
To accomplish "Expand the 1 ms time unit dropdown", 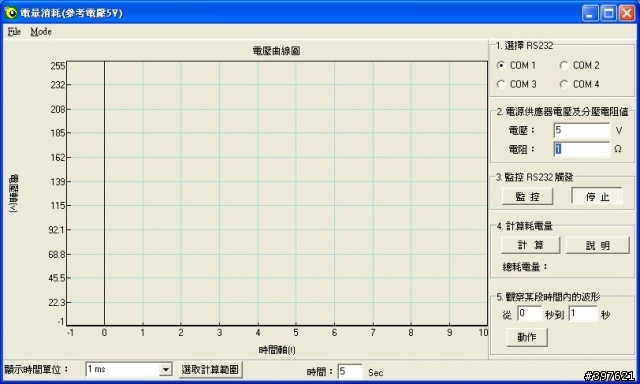I will (x=165, y=370).
